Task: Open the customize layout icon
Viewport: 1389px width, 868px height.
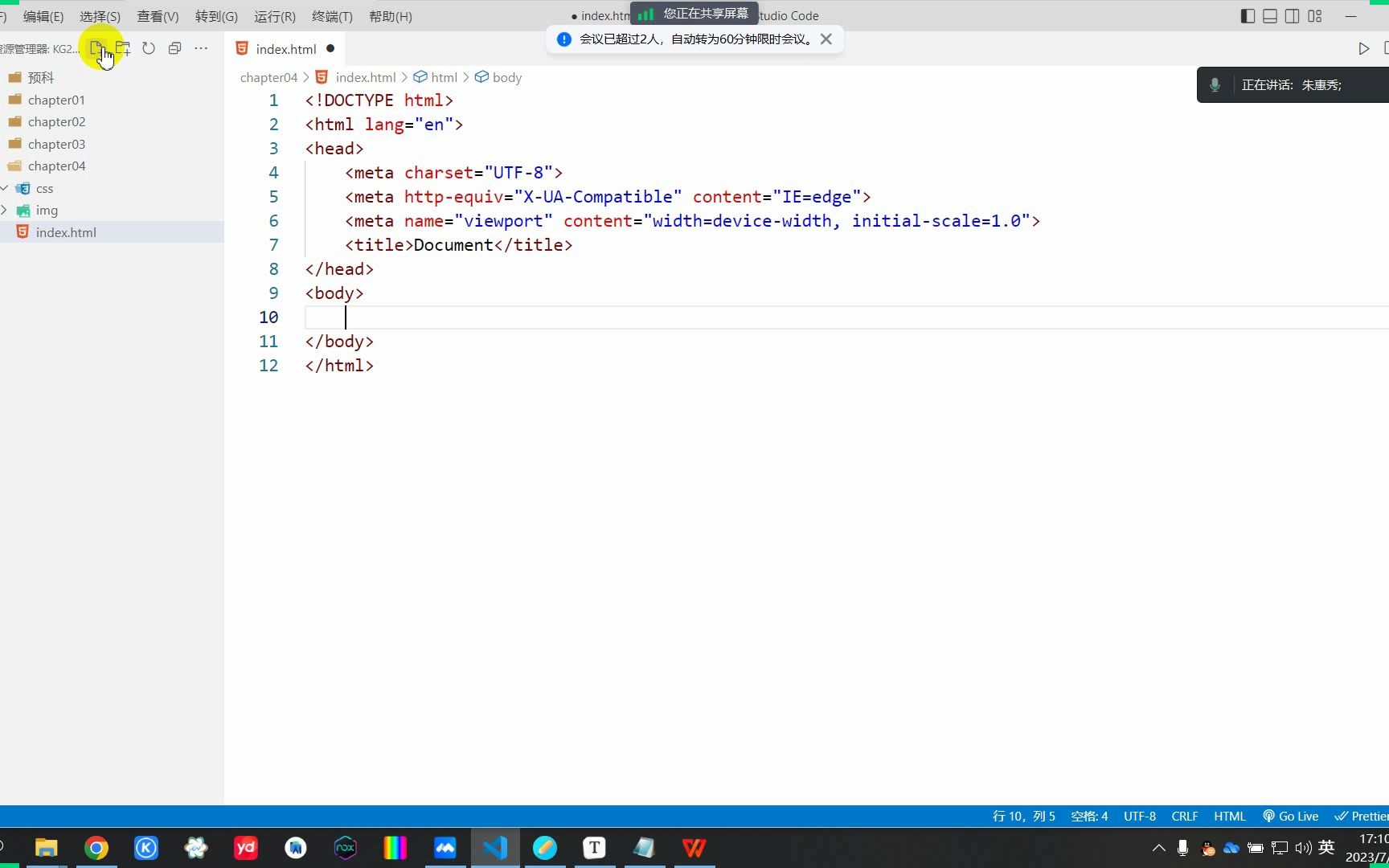Action: [x=1315, y=16]
